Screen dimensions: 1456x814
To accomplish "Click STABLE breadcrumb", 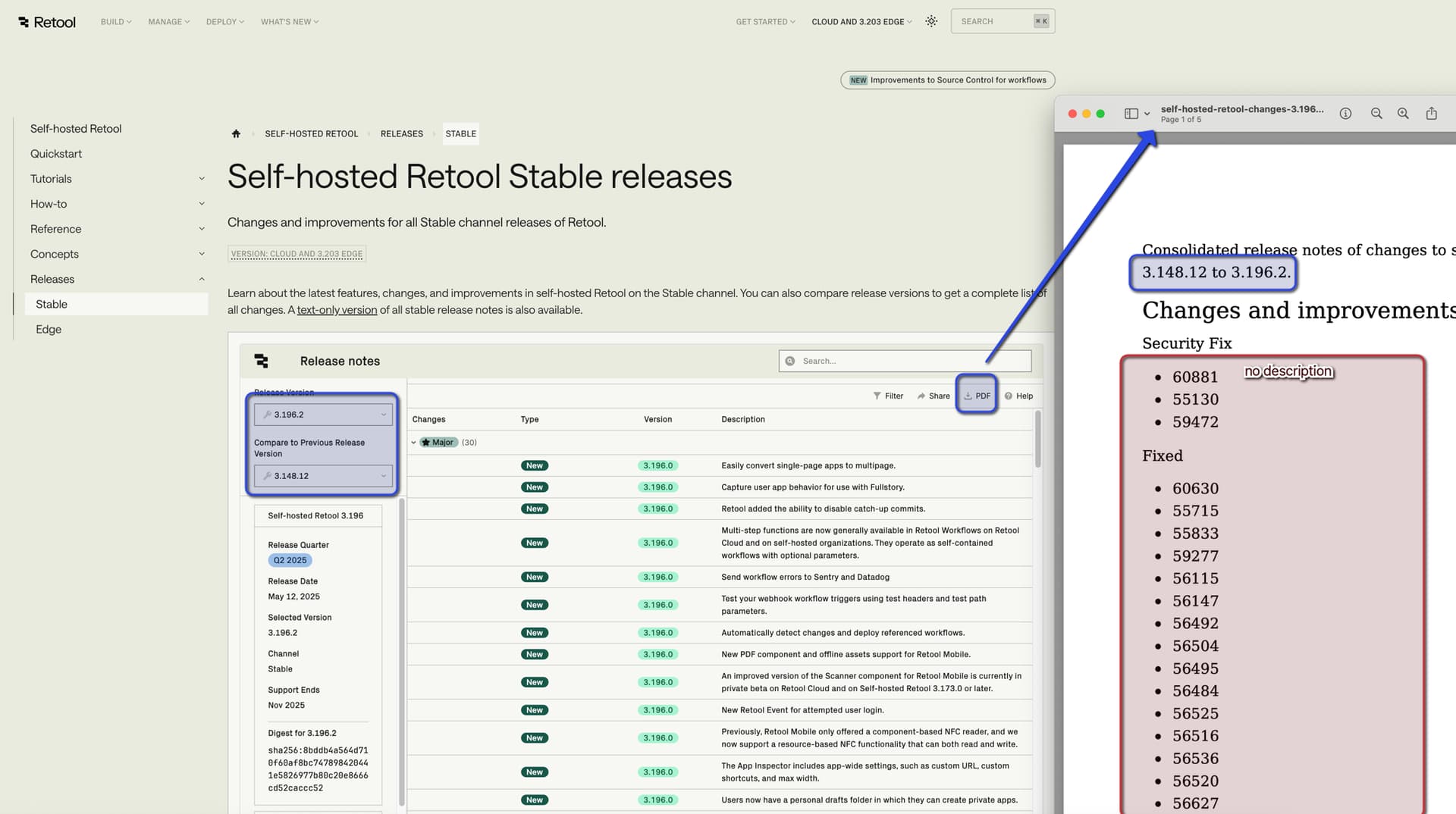I will point(461,134).
